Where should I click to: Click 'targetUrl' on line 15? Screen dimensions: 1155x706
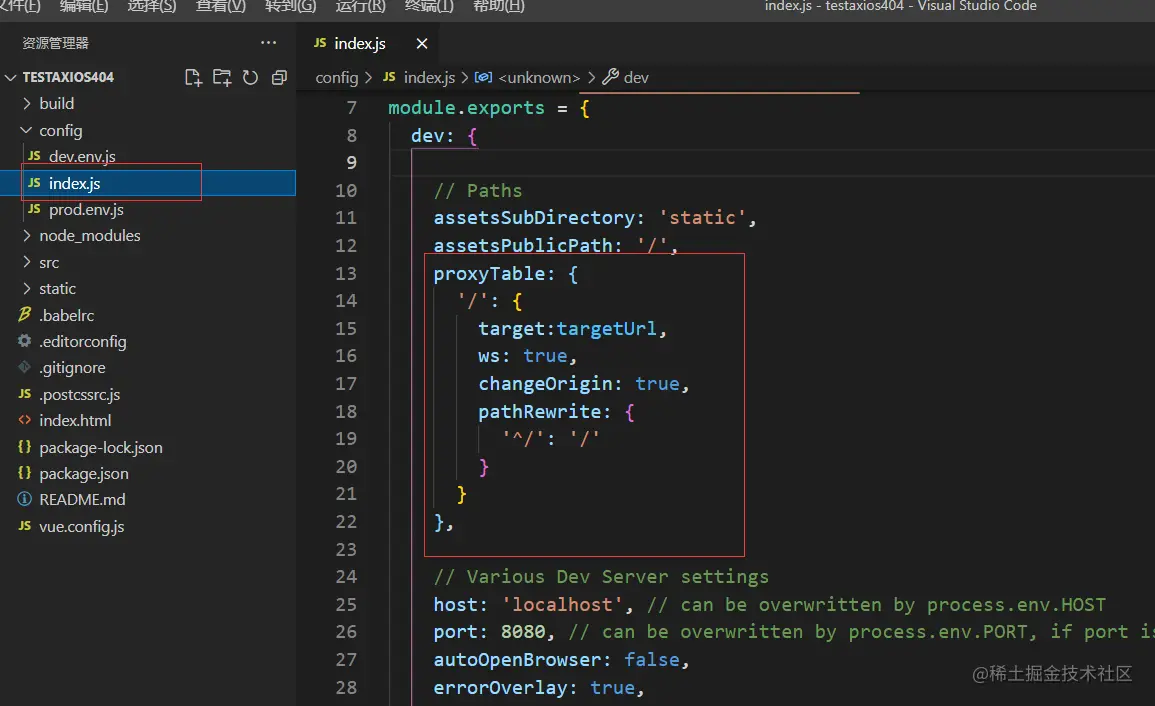point(606,328)
